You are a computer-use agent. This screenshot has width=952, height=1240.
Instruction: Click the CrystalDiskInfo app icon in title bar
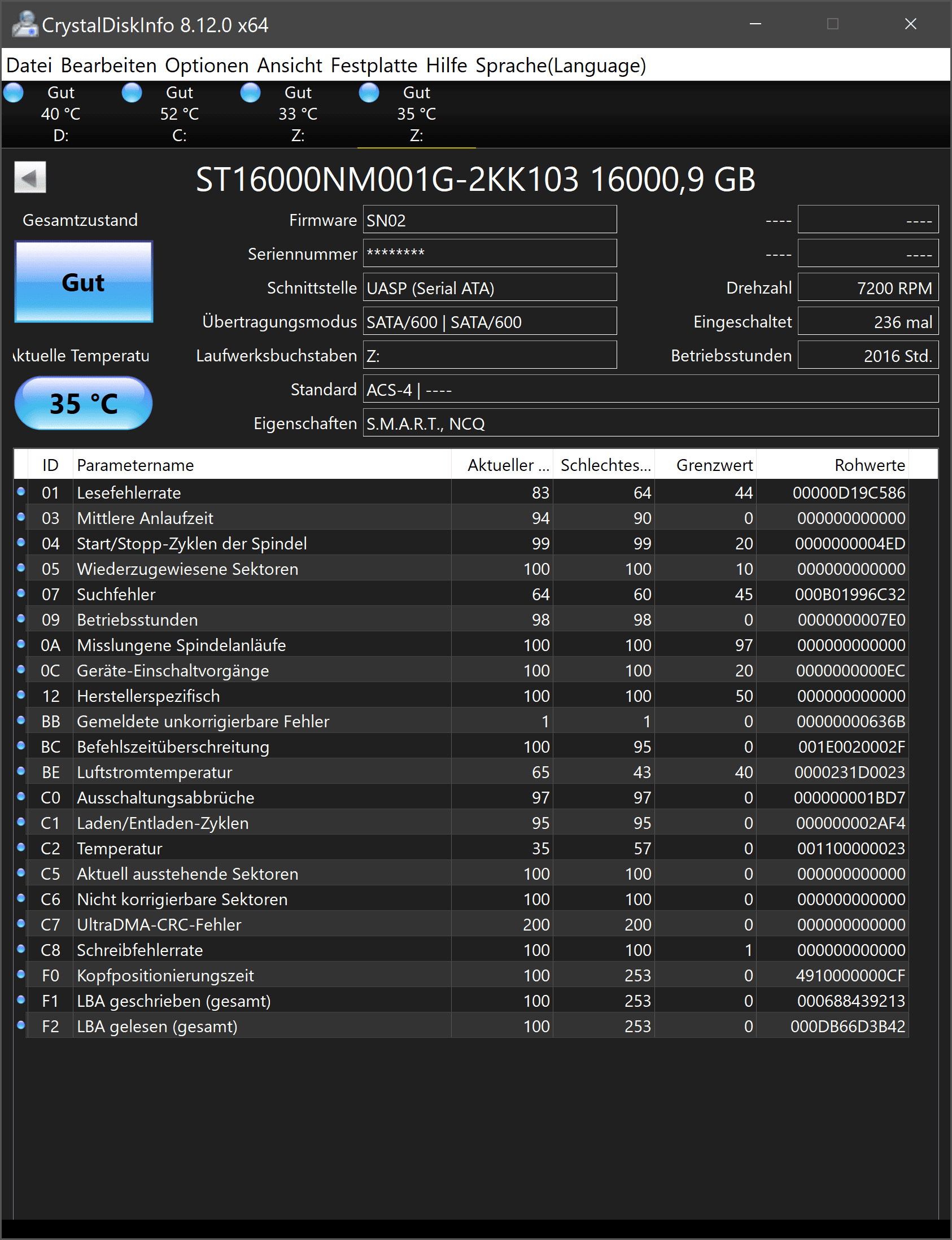point(24,24)
